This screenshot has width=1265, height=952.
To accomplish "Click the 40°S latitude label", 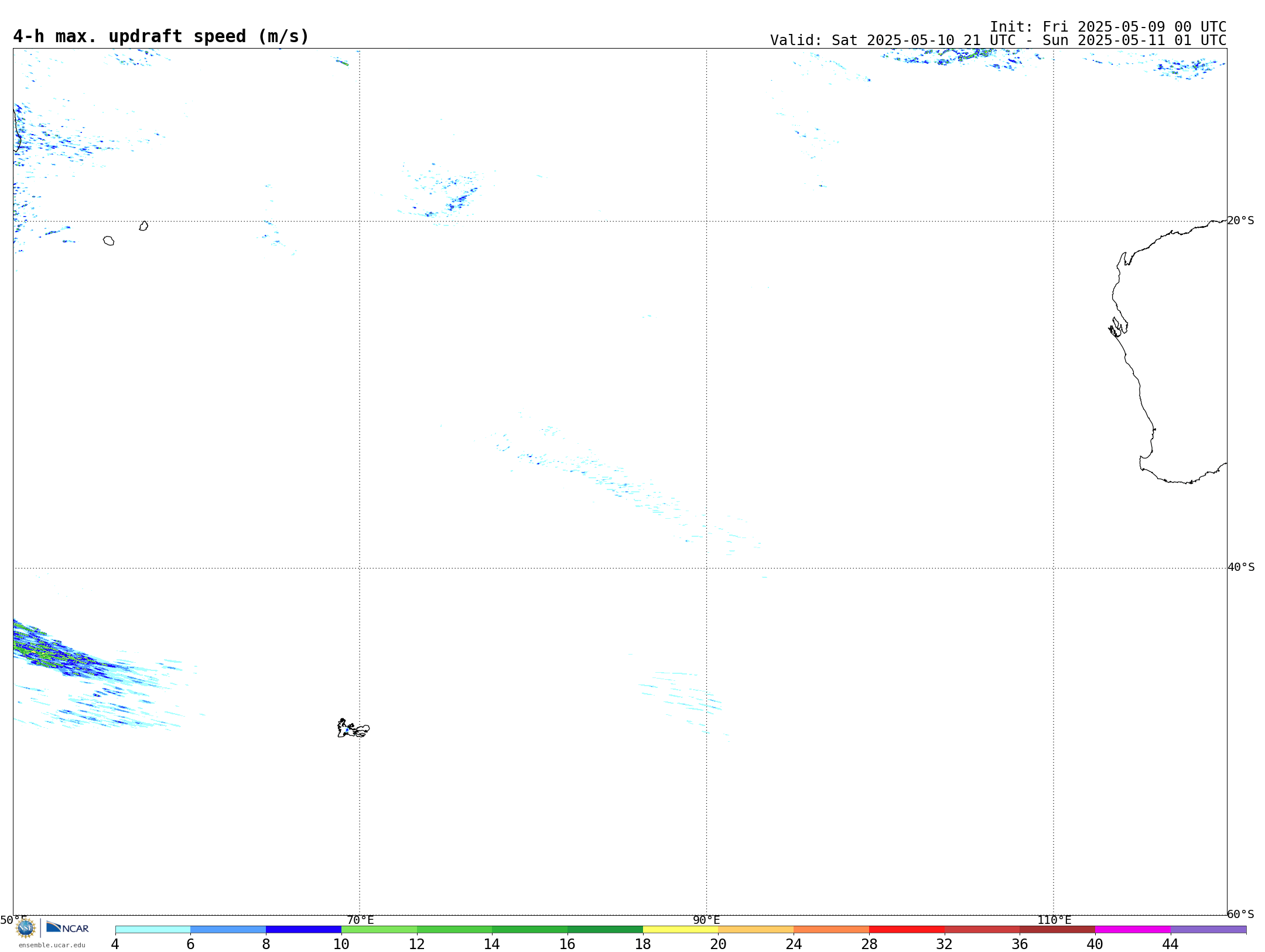I will pos(1241,567).
